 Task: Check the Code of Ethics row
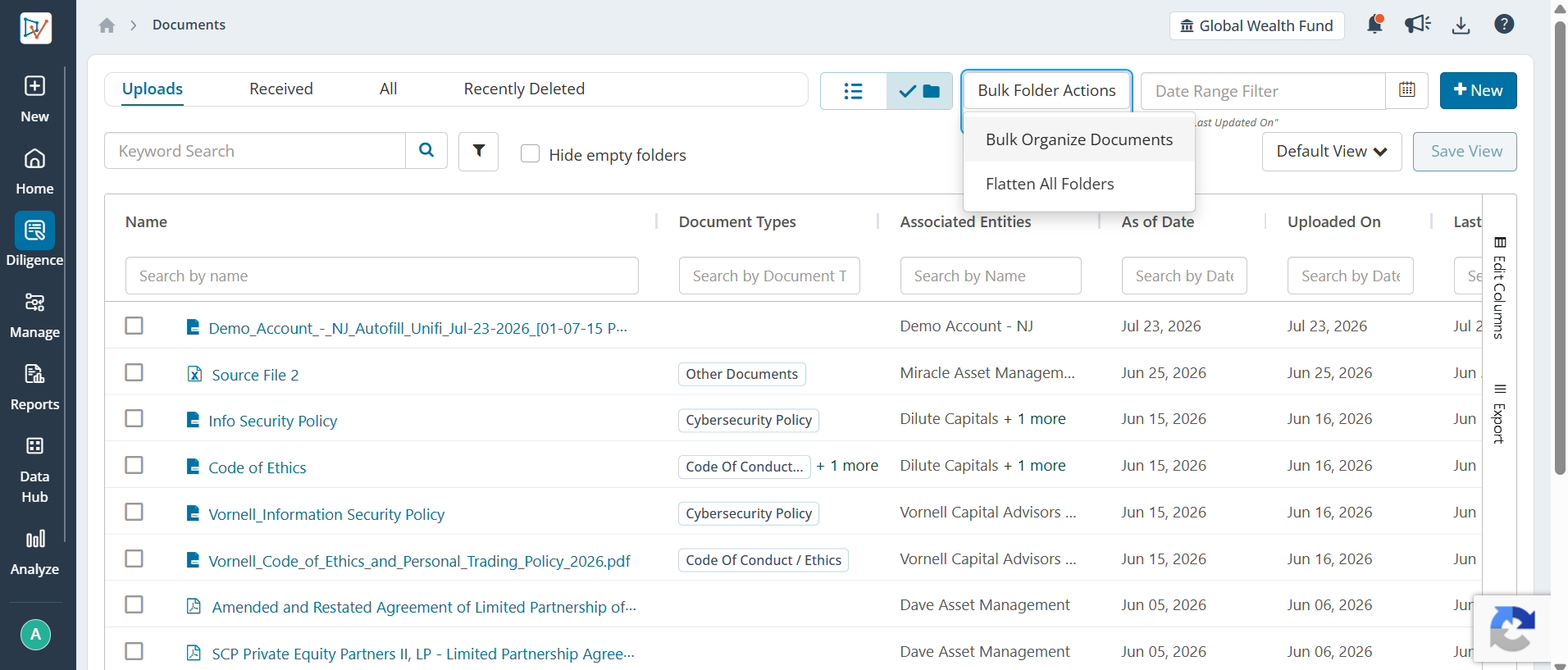[x=134, y=465]
